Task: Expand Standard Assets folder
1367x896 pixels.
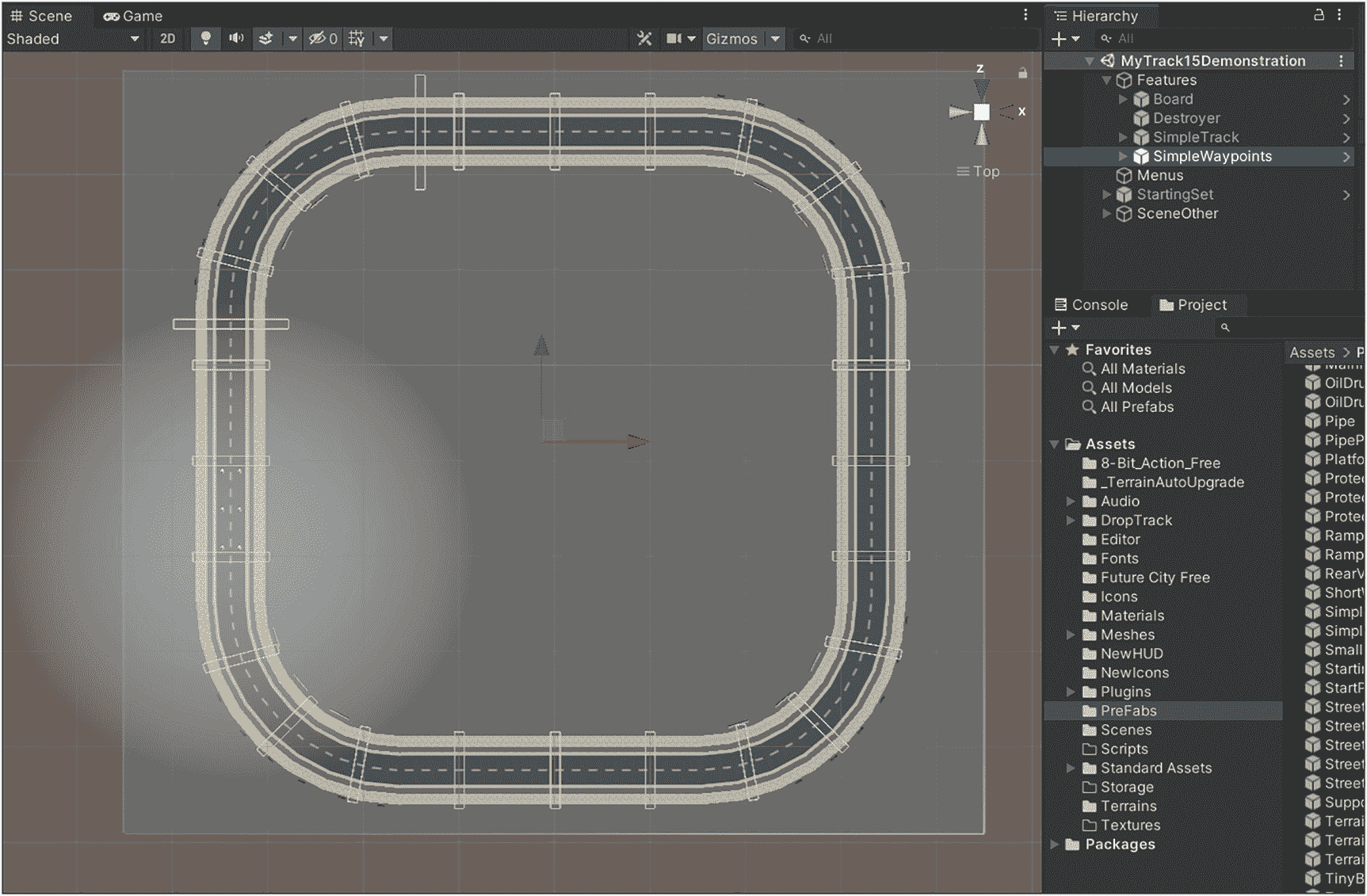Action: coord(1071,768)
